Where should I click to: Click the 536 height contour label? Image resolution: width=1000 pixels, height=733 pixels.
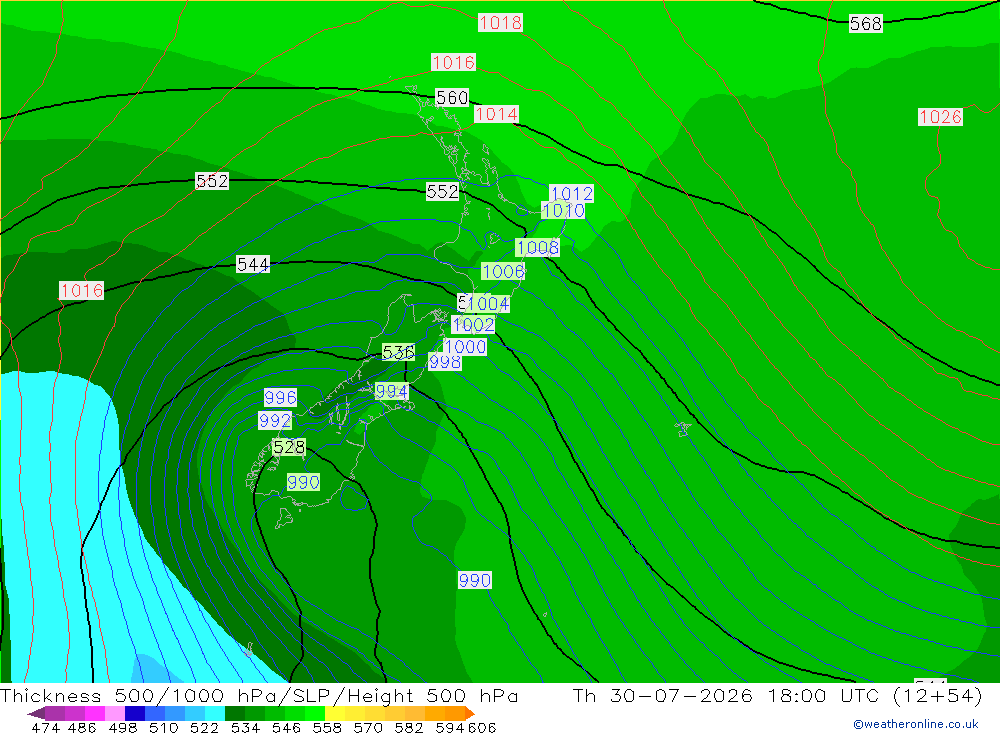click(x=398, y=352)
